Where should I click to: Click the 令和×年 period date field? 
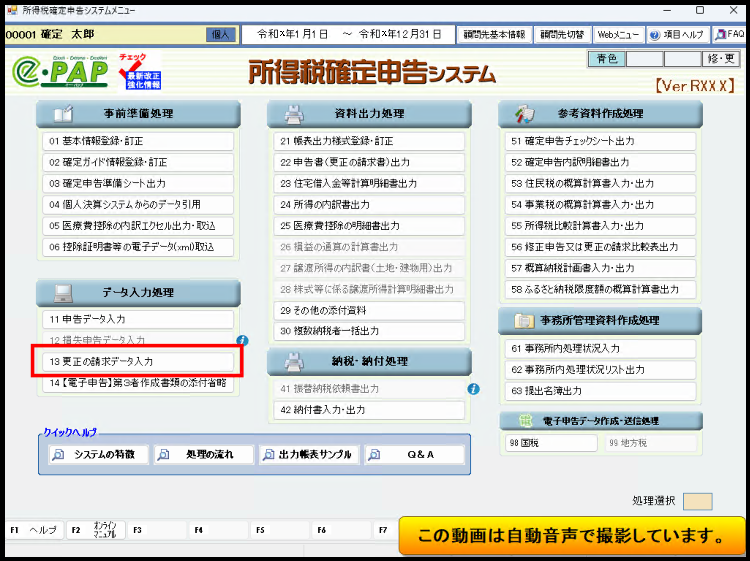[x=348, y=34]
